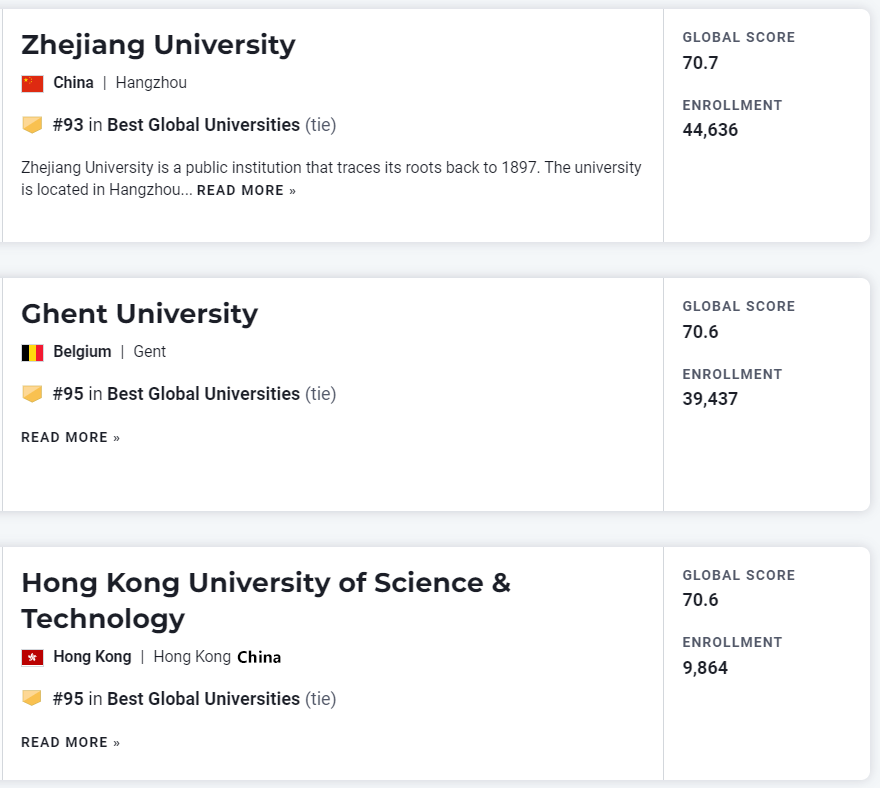This screenshot has width=880, height=788.
Task: Click Best Global Universities link for Hong Kong University
Action: (203, 699)
